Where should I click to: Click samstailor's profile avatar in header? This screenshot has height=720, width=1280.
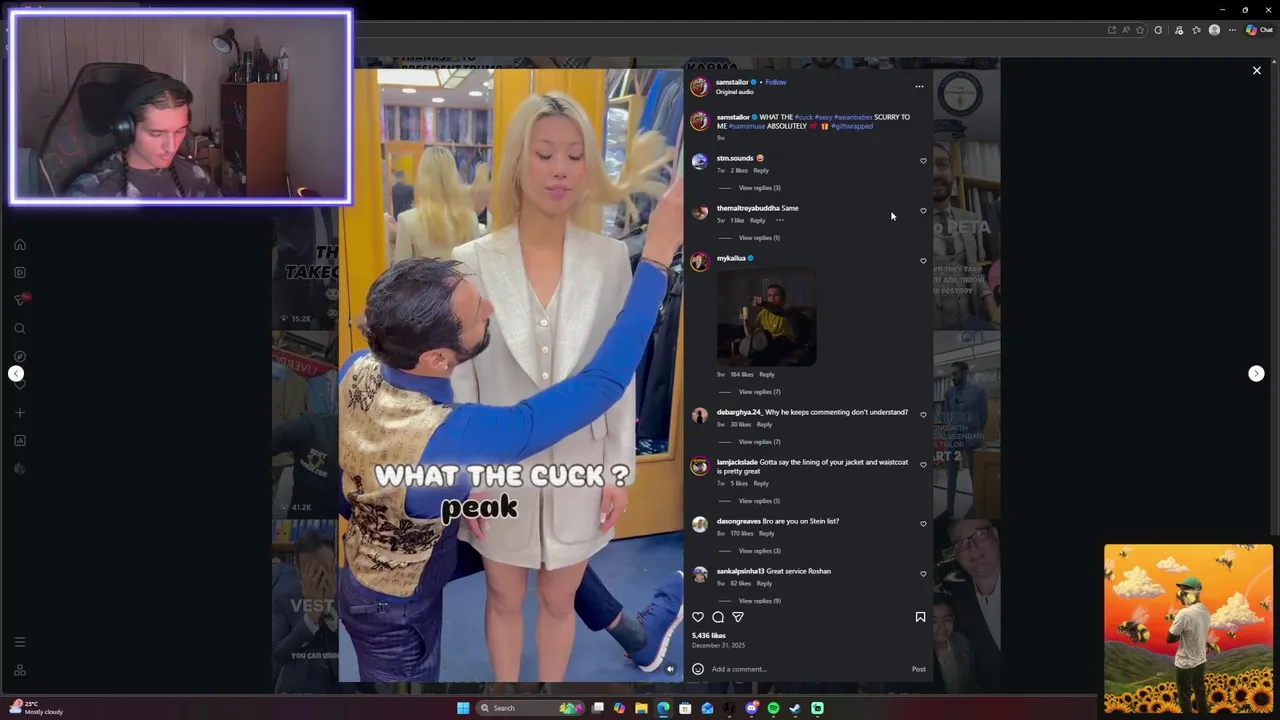(x=699, y=86)
